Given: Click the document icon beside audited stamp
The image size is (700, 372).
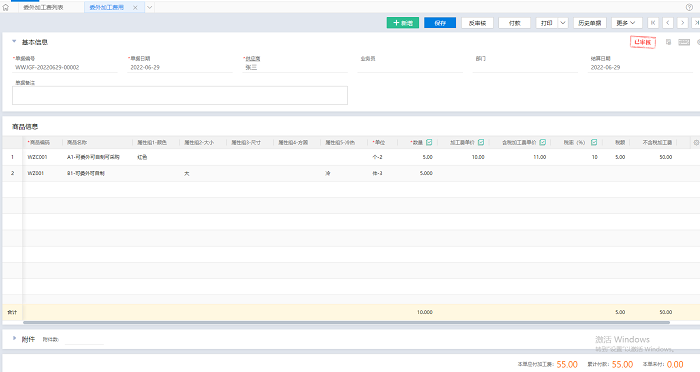Looking at the screenshot, I should [668, 42].
